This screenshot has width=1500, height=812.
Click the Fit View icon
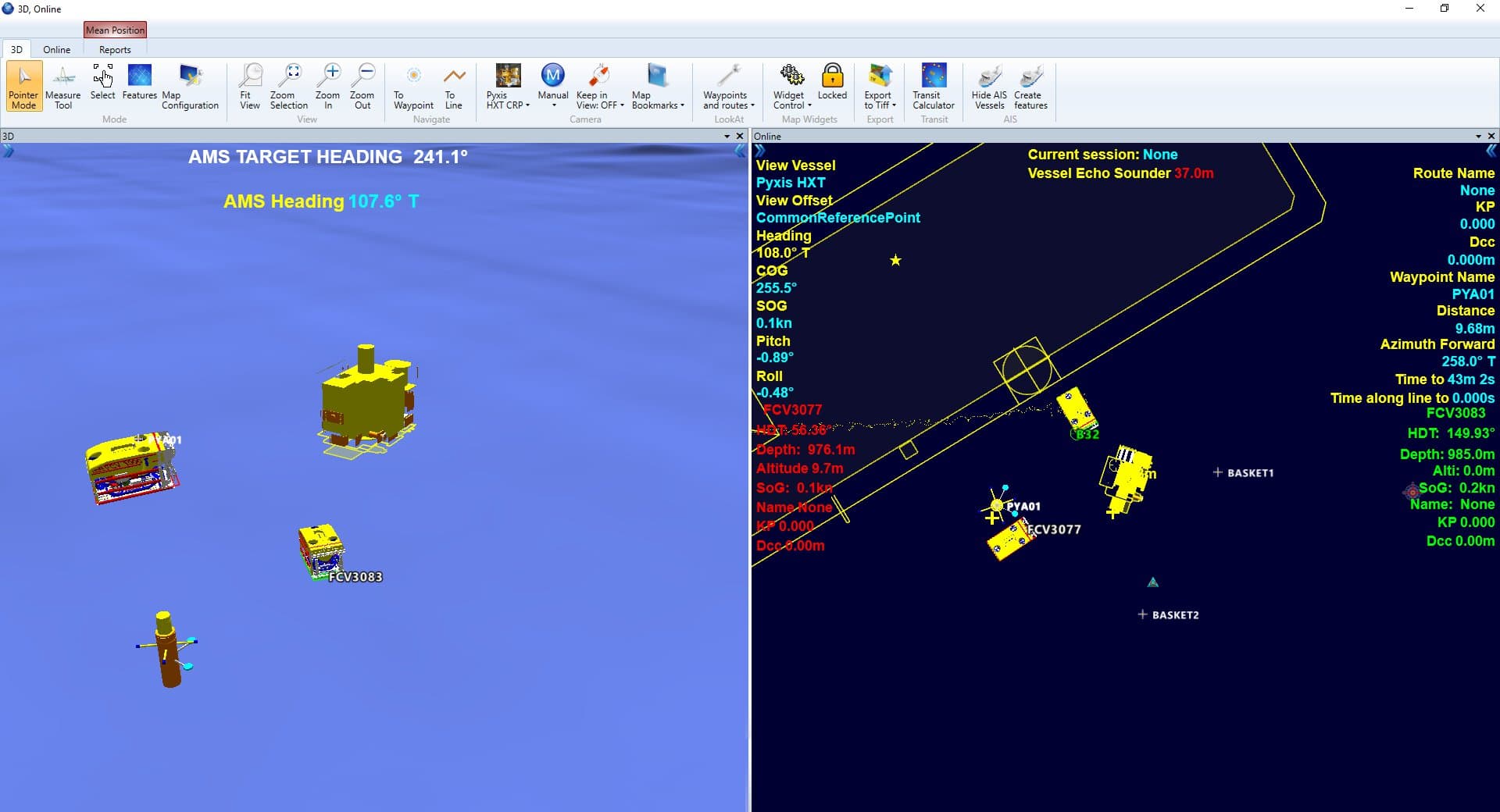click(250, 86)
